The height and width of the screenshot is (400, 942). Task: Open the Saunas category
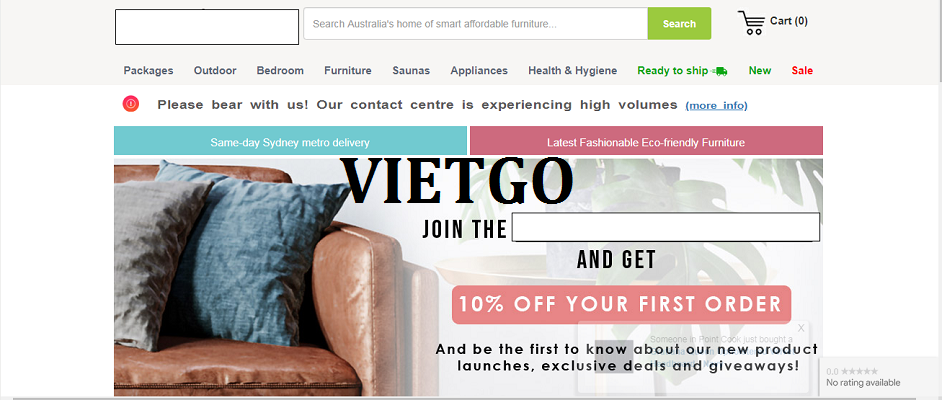pos(411,70)
